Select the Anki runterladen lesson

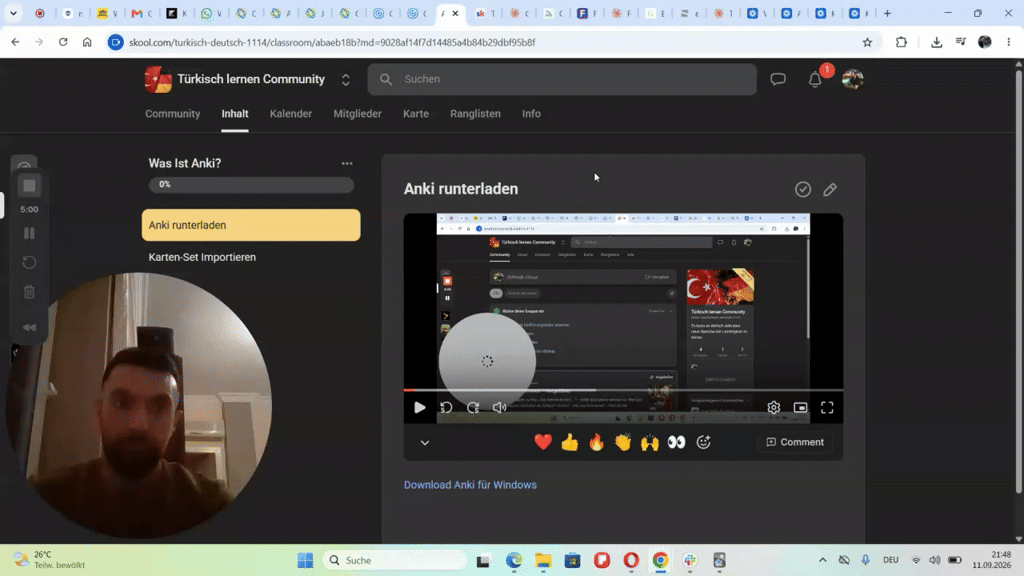[x=251, y=225]
